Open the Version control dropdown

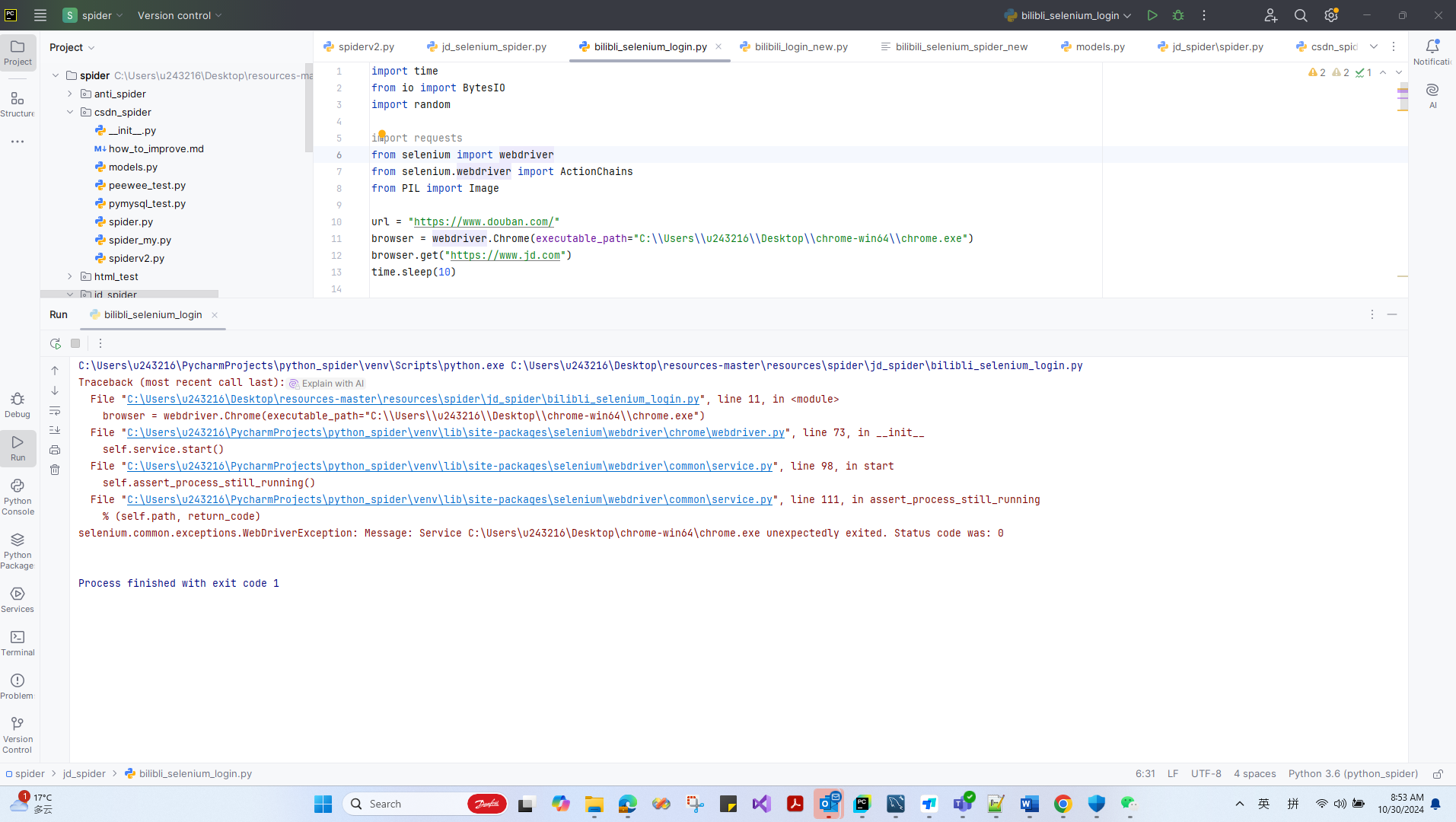pos(180,15)
